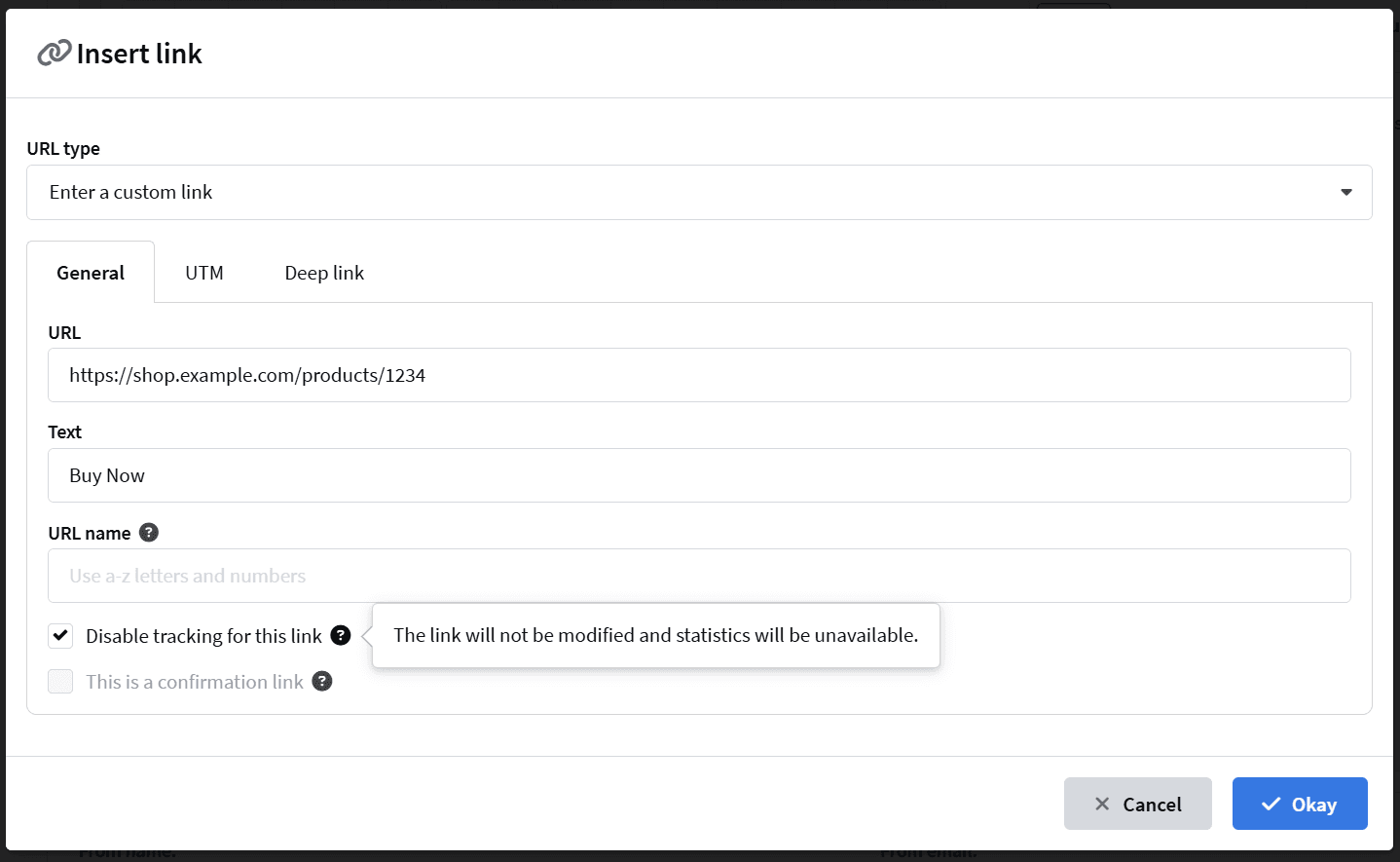Screen dimensions: 1400x862
Task: Select the General tab
Action: (91, 273)
